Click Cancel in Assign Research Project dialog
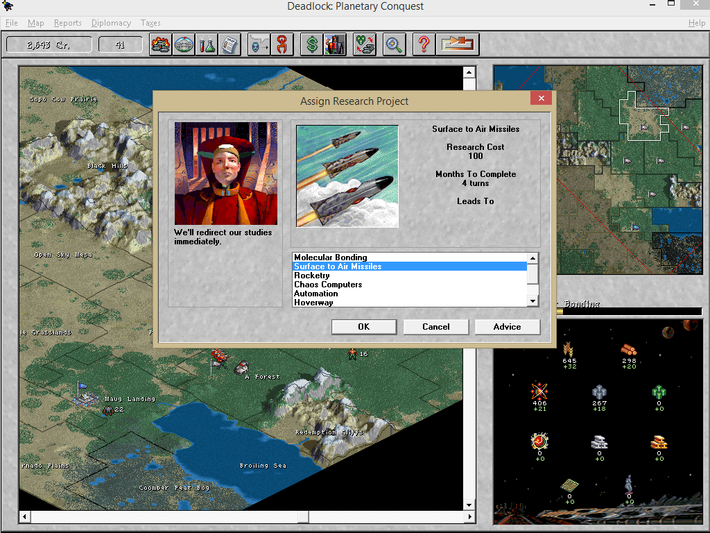This screenshot has height=533, width=710. click(x=436, y=327)
